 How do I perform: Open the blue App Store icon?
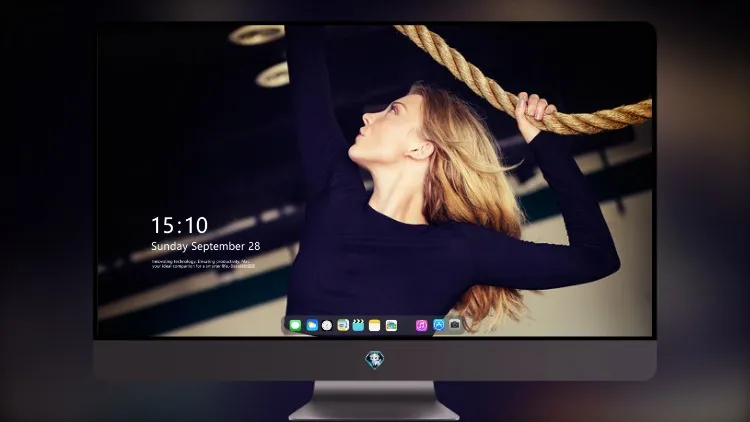[439, 325]
